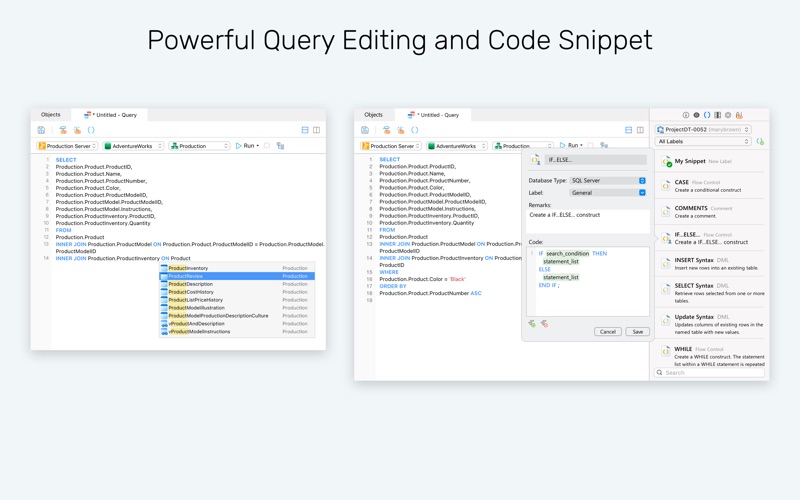Choose vProductAndDescription autocomplete suggestion

[x=237, y=323]
